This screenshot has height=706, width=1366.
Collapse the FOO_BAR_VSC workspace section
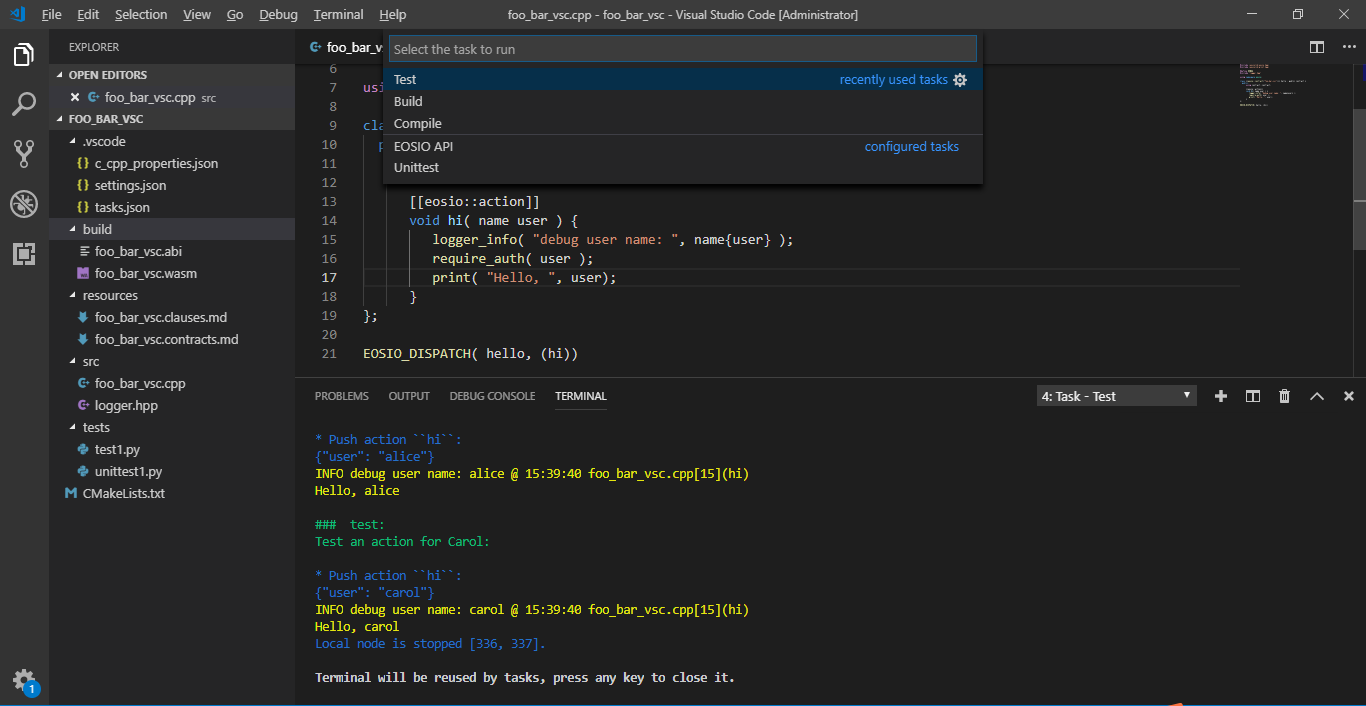(x=172, y=119)
